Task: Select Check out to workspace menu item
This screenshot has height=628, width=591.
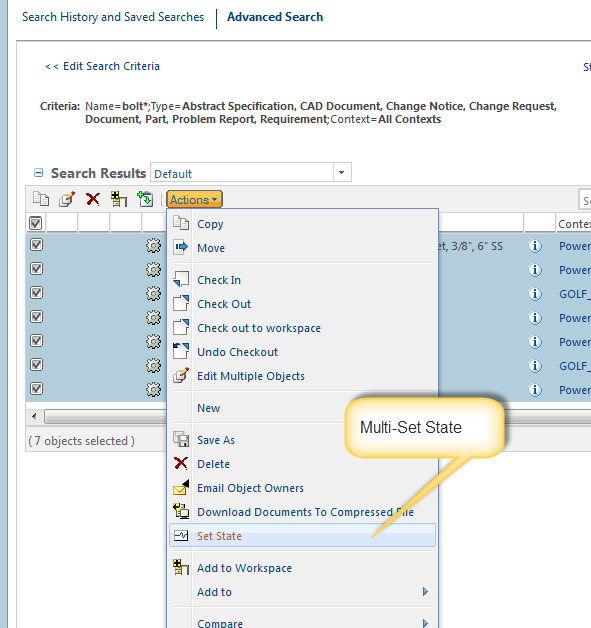Action: click(x=302, y=328)
